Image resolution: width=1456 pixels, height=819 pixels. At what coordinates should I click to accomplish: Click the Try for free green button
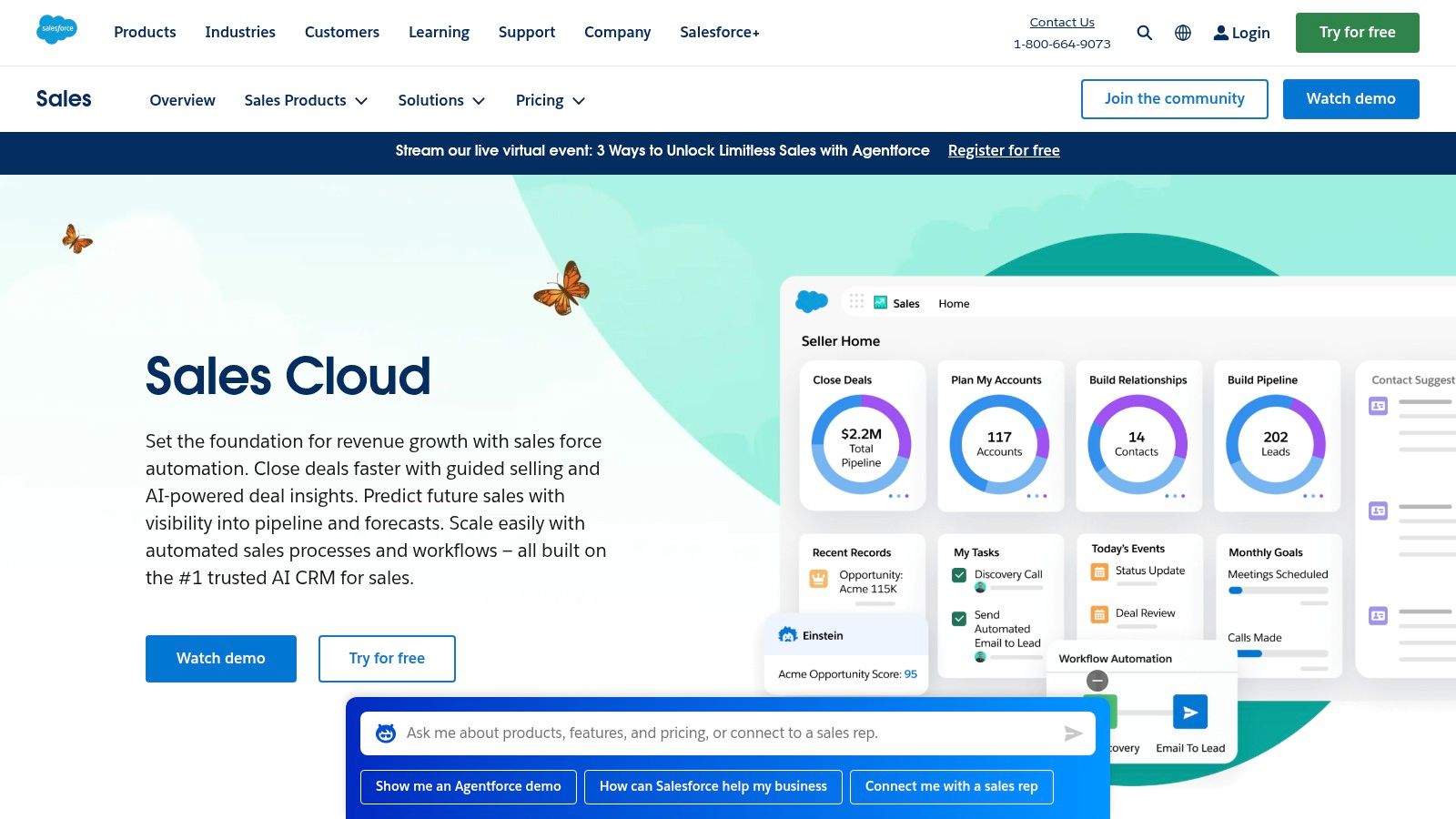point(1358,33)
